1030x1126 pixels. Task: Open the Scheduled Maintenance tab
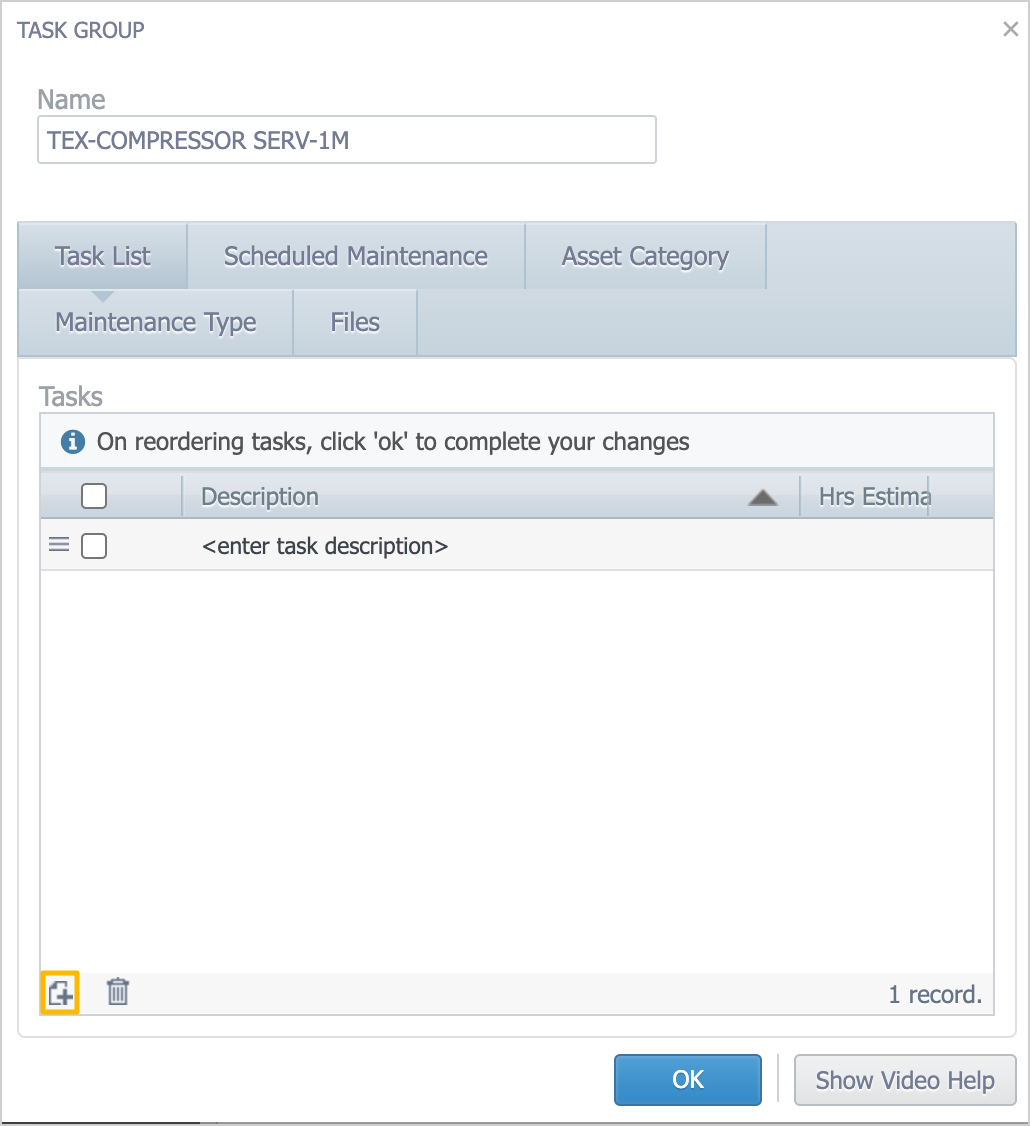[355, 256]
